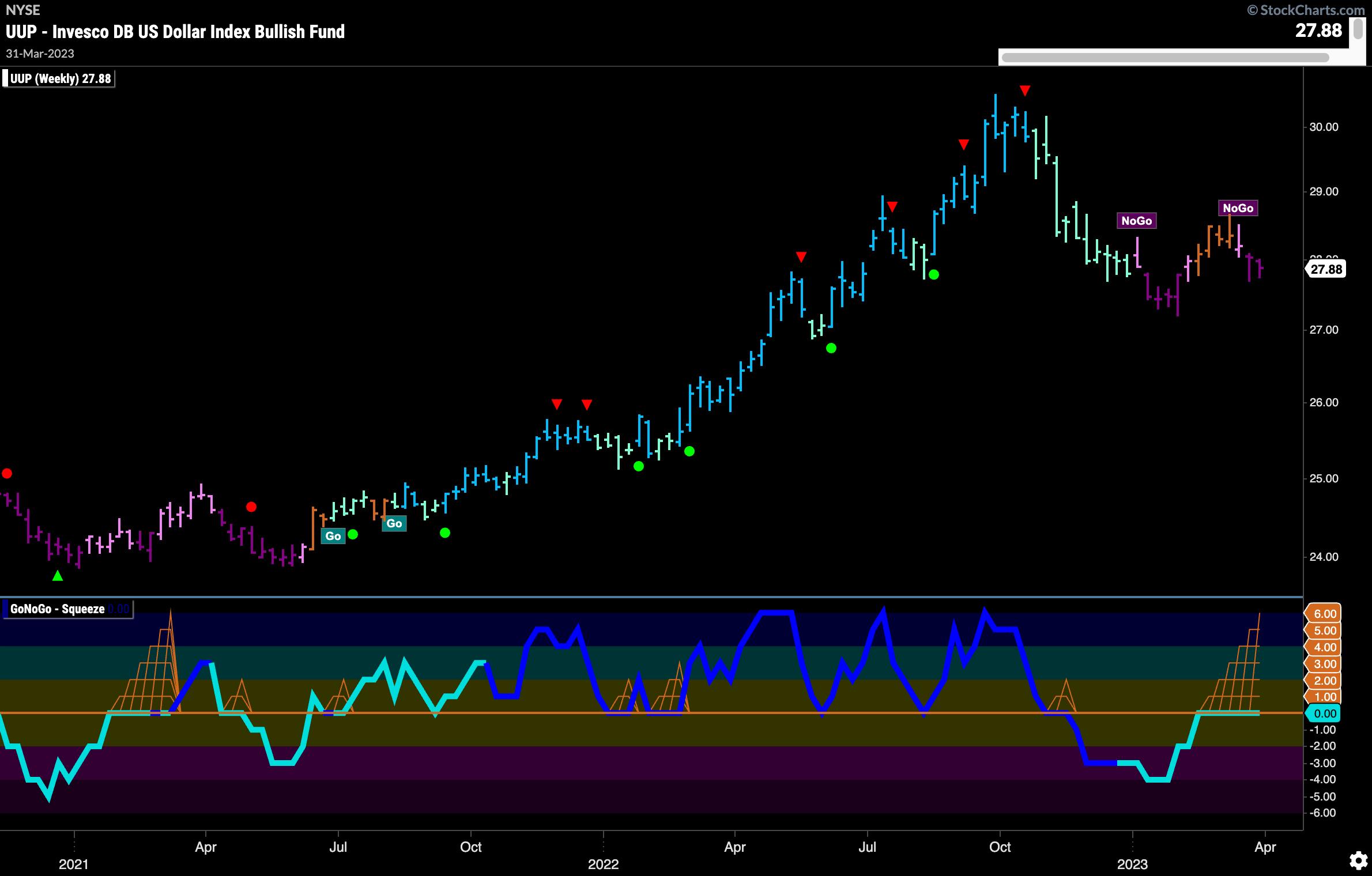Click the UUP Invesco fund chart title
The width and height of the screenshot is (1372, 876).
[x=175, y=31]
